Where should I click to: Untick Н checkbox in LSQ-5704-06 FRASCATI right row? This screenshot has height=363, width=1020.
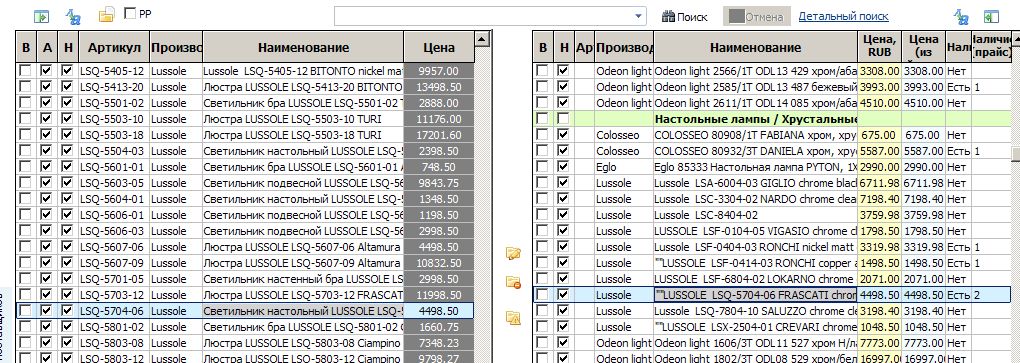coord(563,295)
